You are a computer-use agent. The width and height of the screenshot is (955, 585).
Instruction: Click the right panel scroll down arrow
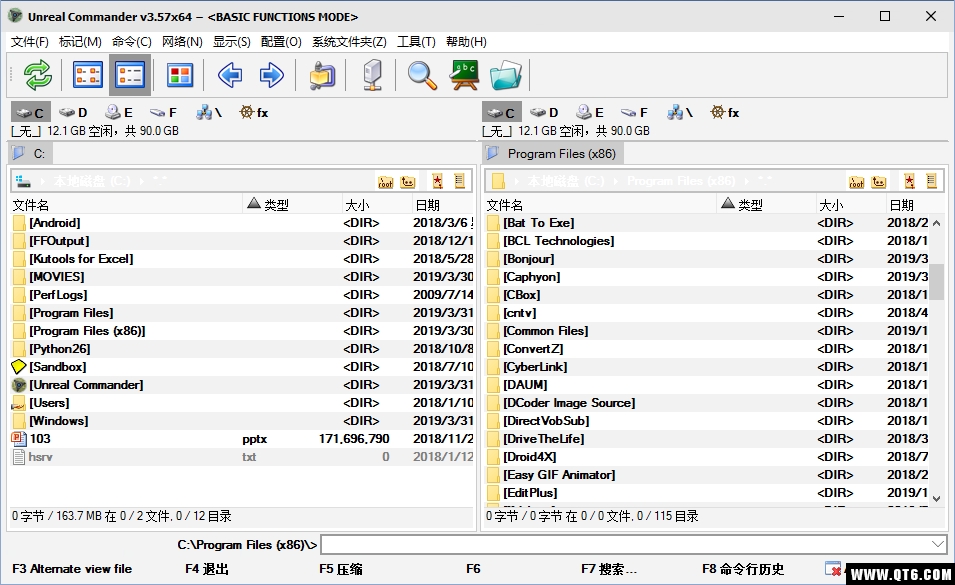pos(937,499)
